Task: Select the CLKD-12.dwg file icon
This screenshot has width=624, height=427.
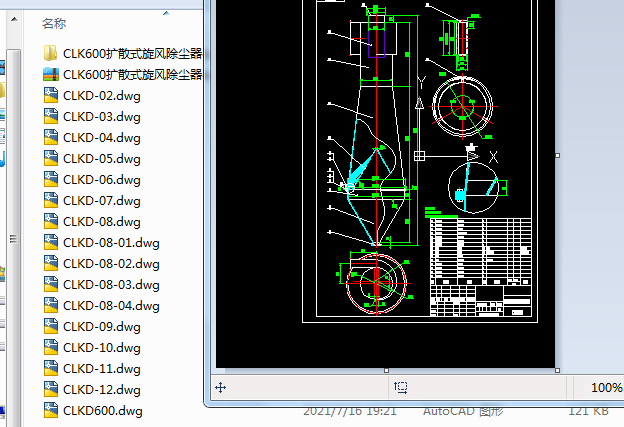Action: tap(51, 389)
